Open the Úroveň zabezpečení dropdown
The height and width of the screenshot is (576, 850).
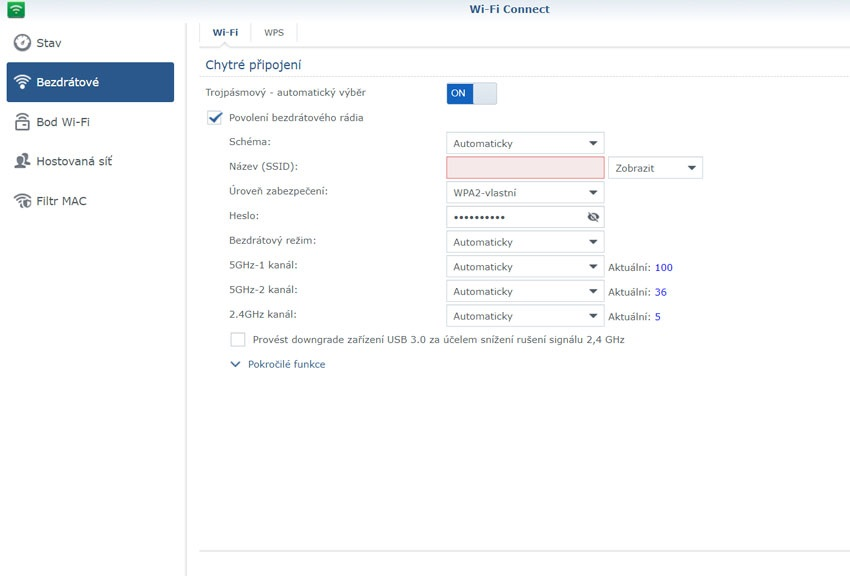[x=525, y=193]
